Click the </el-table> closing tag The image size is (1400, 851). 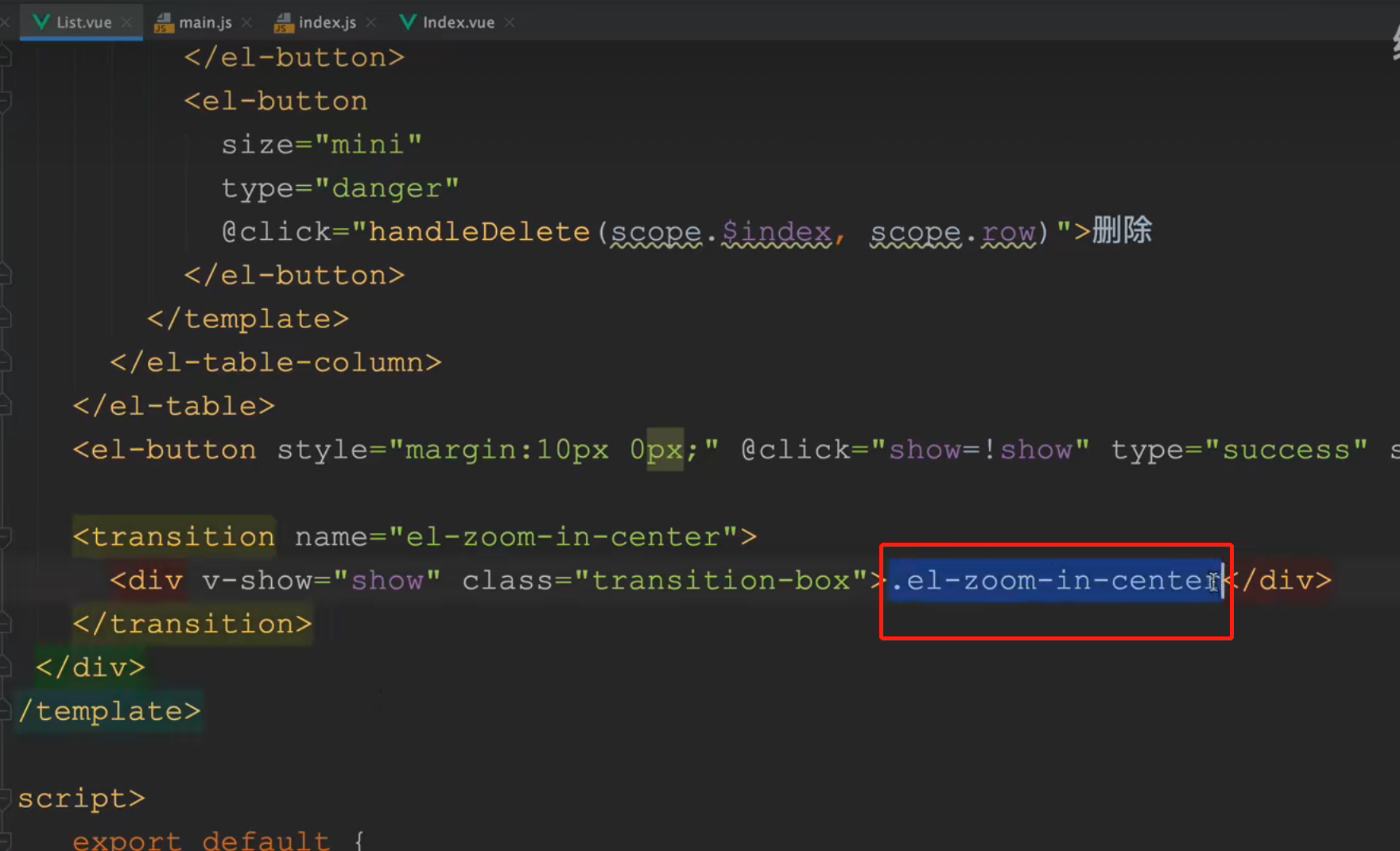(174, 406)
